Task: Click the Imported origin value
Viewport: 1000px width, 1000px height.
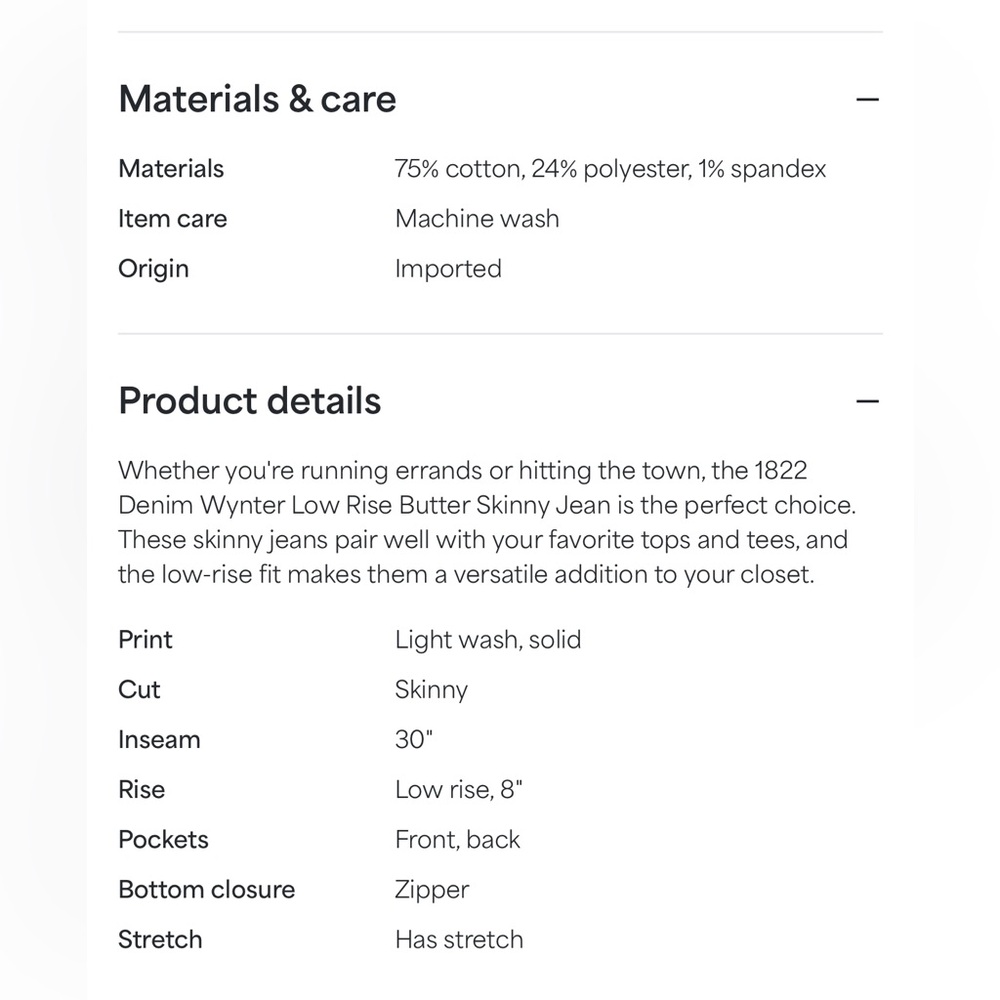Action: 448,269
